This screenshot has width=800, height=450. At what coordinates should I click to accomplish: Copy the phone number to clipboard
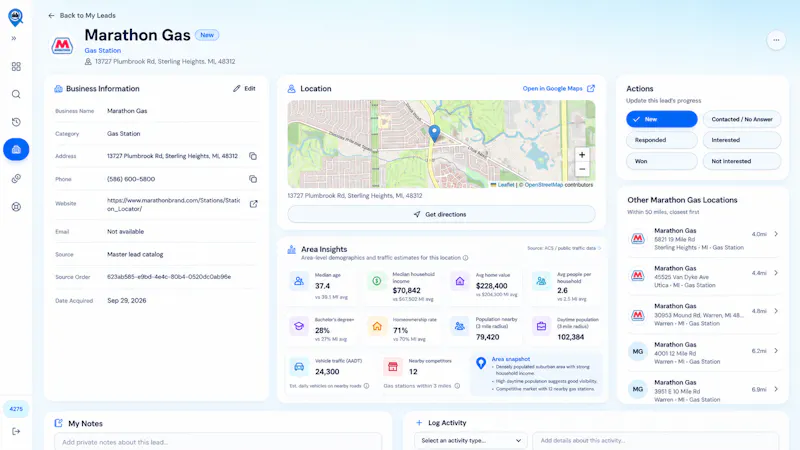[253, 179]
